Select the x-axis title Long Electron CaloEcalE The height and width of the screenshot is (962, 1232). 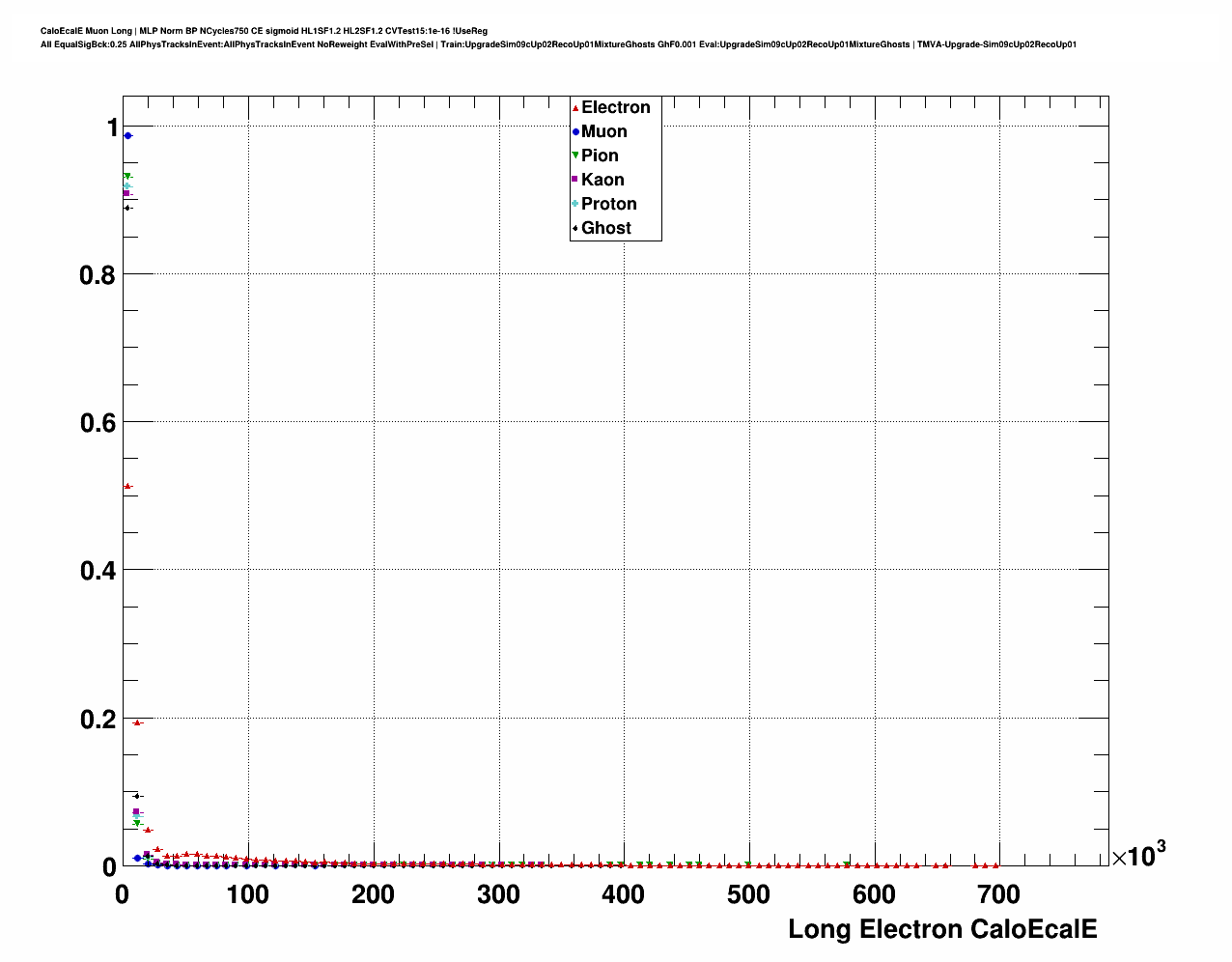pyautogui.click(x=942, y=929)
